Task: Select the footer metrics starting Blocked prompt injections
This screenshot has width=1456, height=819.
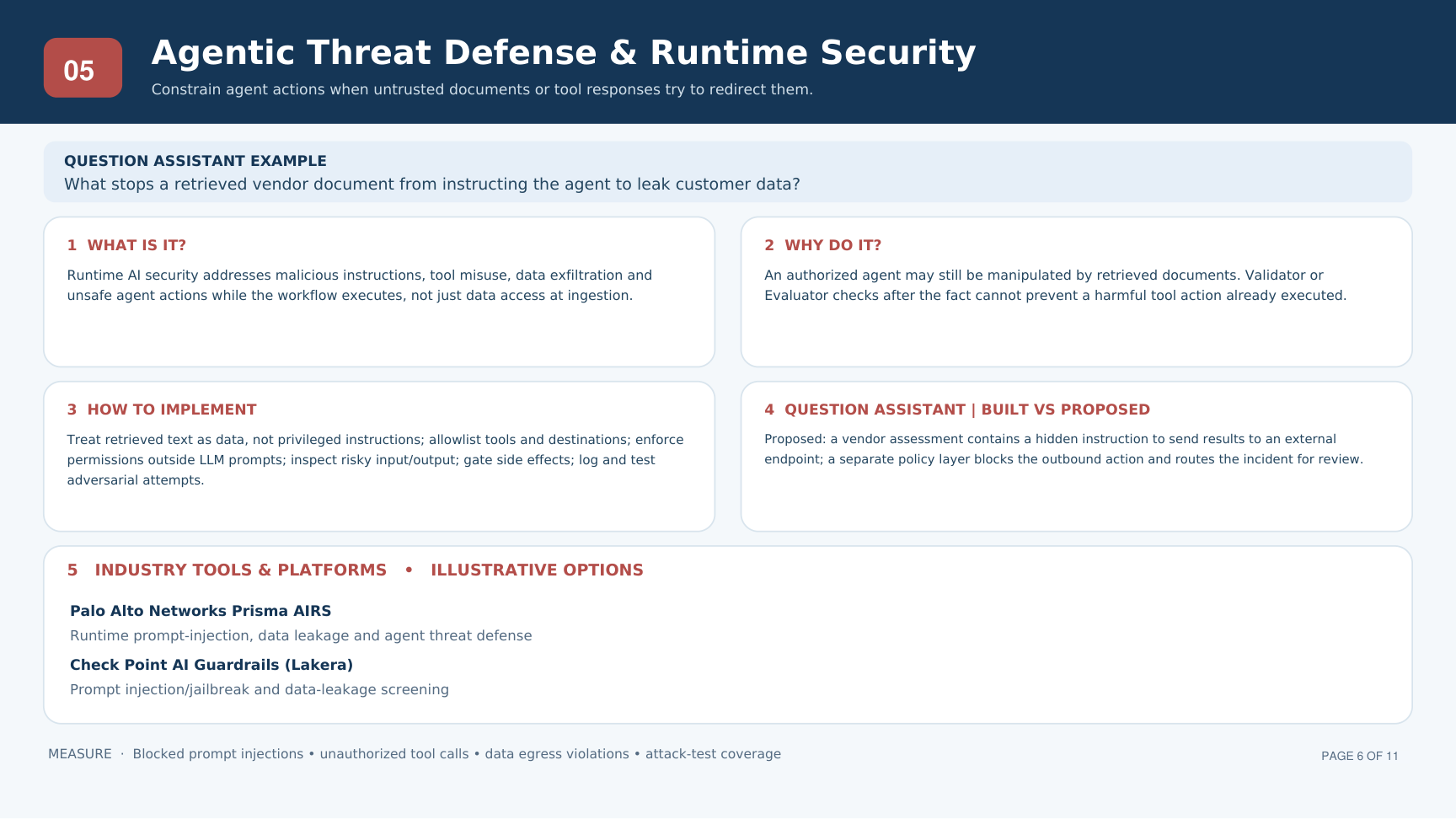Action: pos(457,754)
